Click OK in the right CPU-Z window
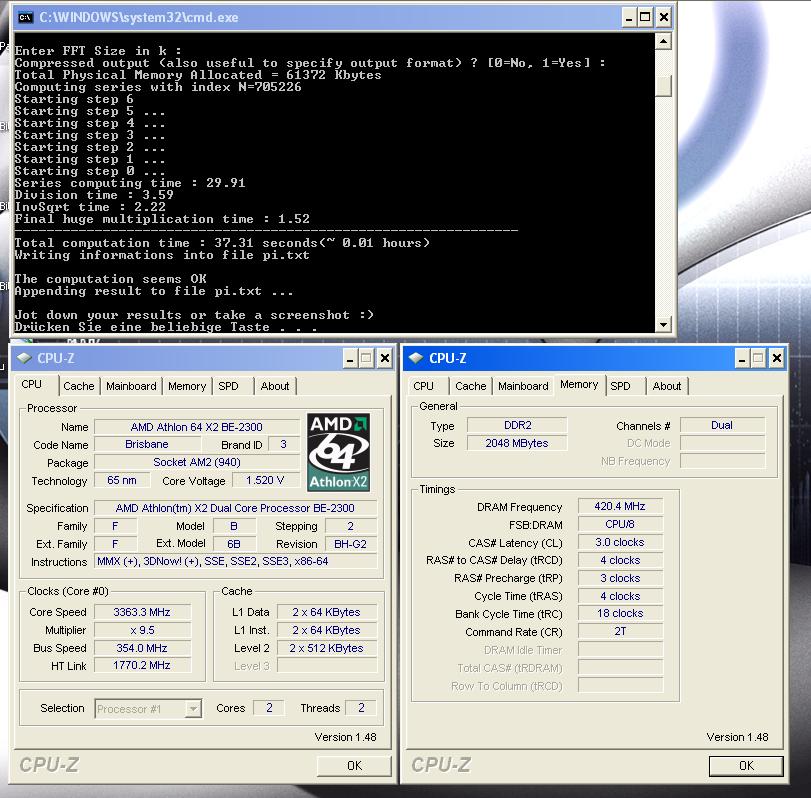Screen dimensions: 811x798 pyautogui.click(x=746, y=766)
